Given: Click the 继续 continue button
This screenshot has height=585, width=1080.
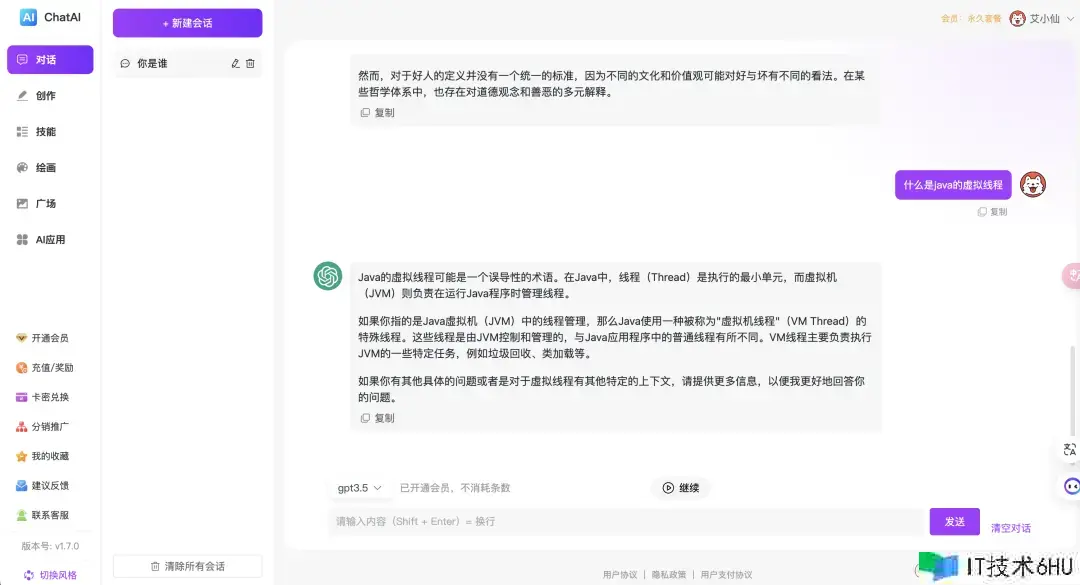Looking at the screenshot, I should click(680, 488).
